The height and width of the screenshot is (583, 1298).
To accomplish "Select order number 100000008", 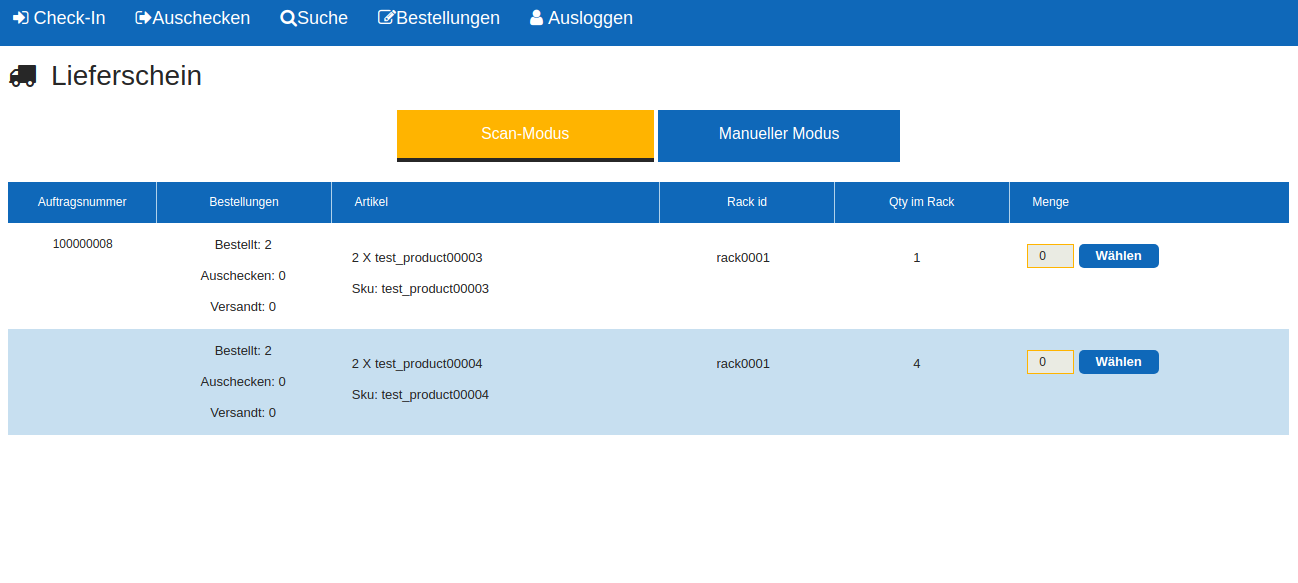I will pyautogui.click(x=83, y=244).
